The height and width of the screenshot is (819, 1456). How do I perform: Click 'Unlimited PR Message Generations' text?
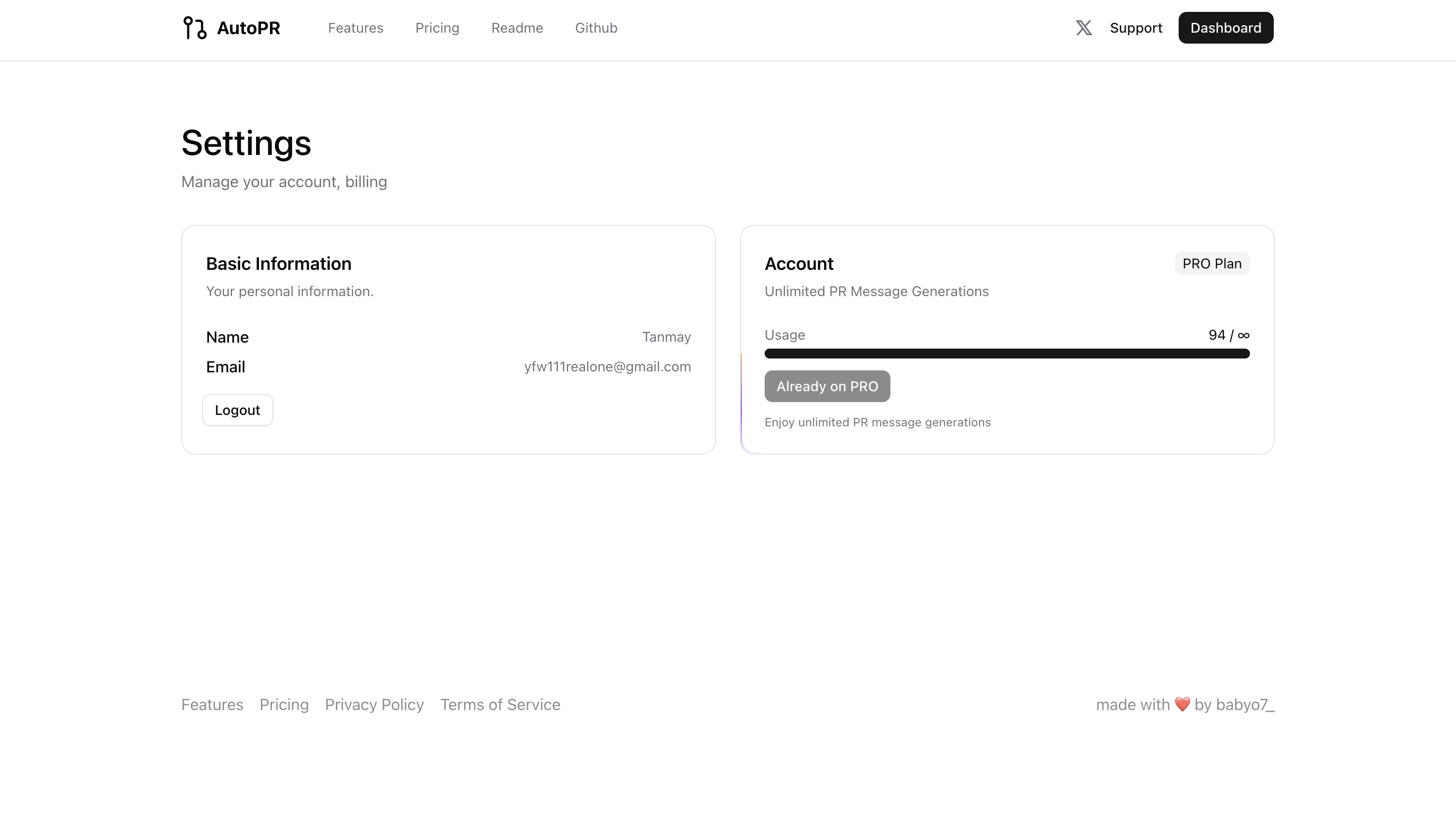[877, 291]
